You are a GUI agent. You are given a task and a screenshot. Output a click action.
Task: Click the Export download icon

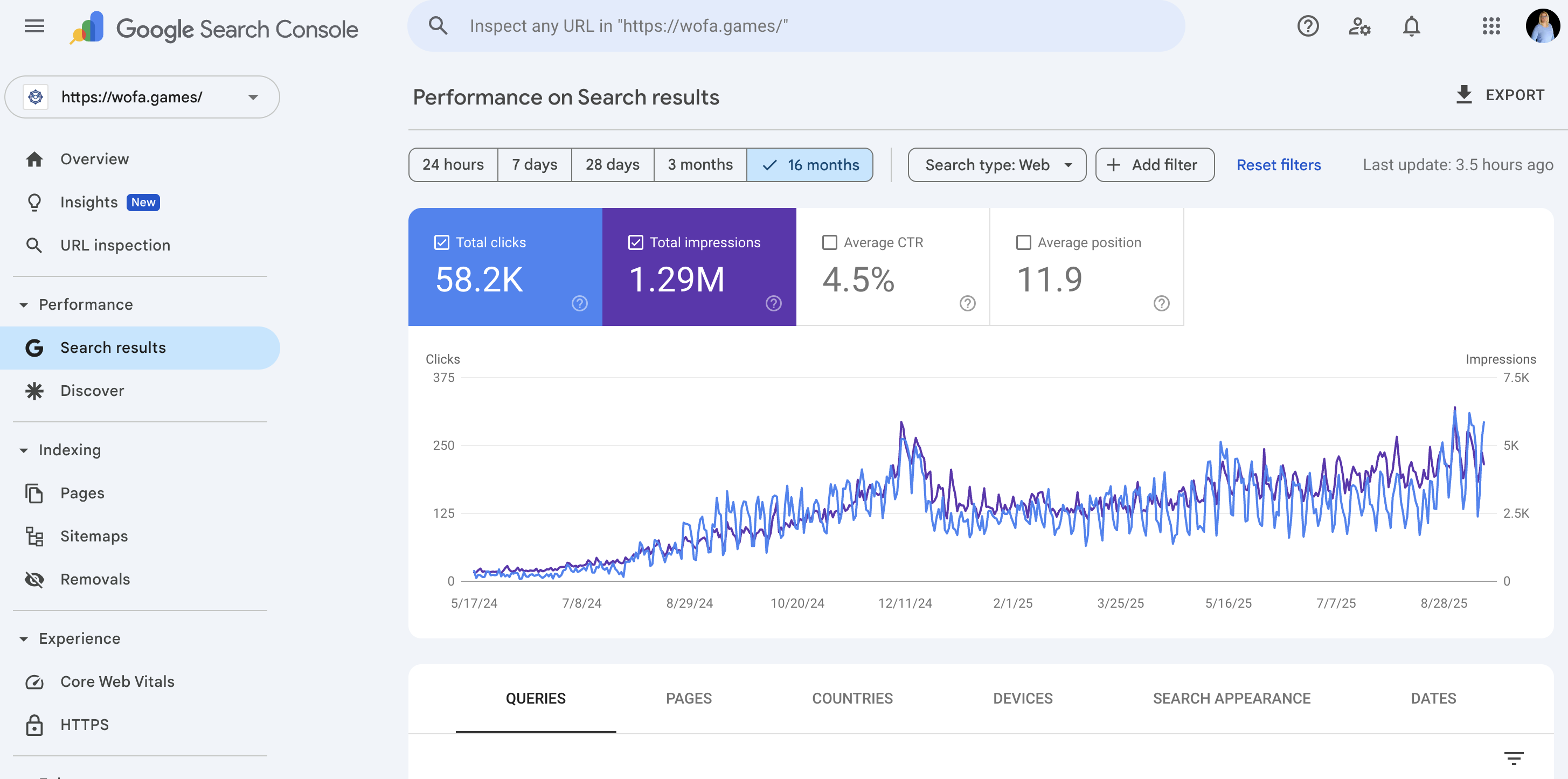coord(1464,95)
